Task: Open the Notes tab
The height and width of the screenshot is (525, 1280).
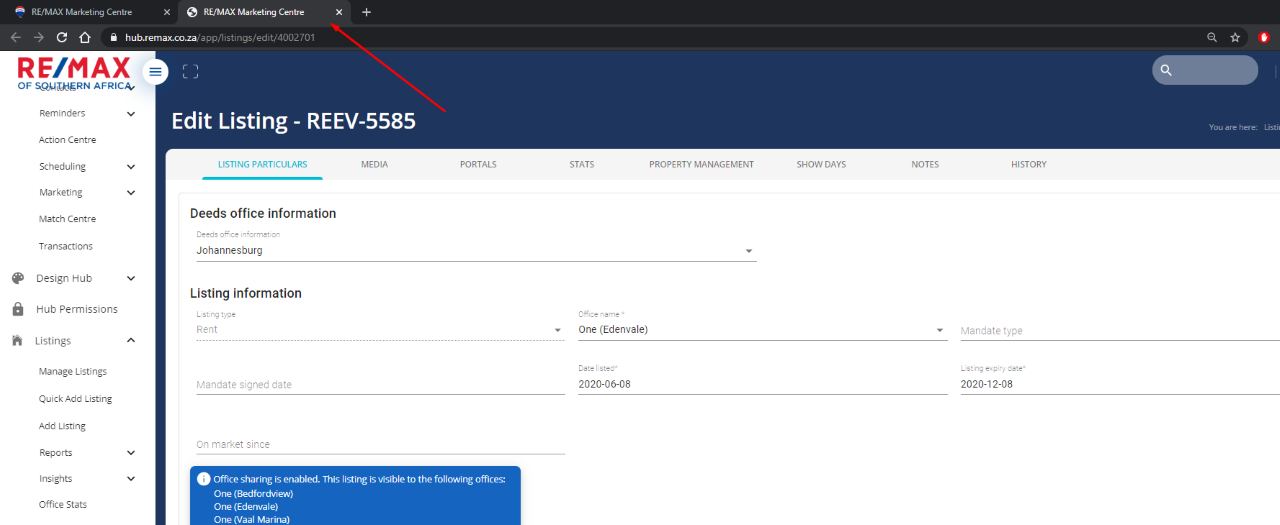Action: coord(925,164)
